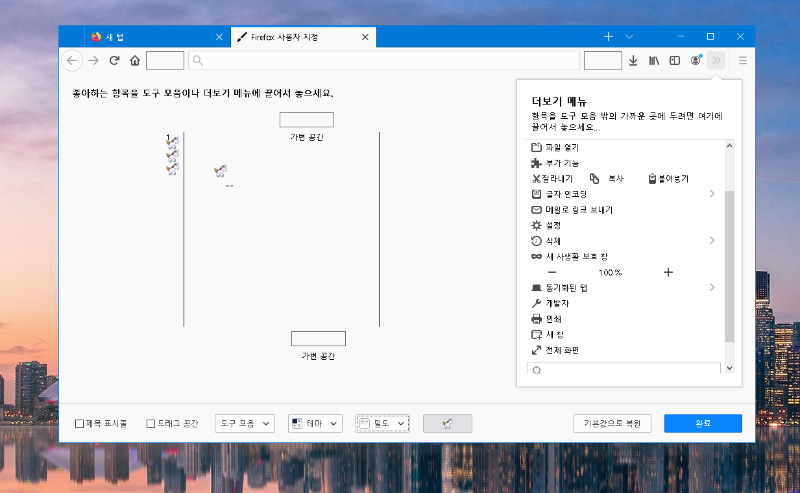Click the library bookshelf icon in toolbar

654,61
